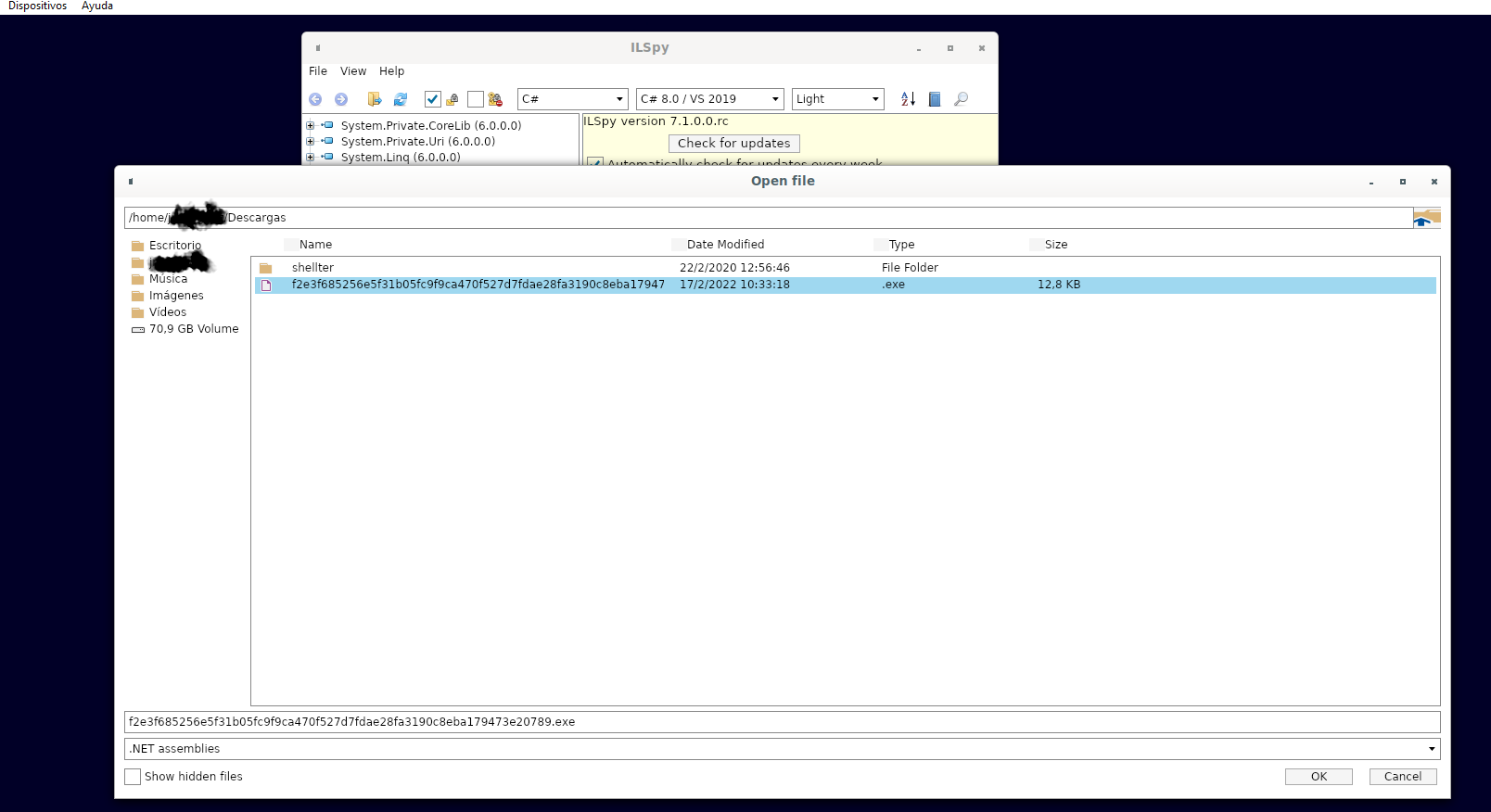The width and height of the screenshot is (1491, 812).
Task: Toggle the empty checkbox in ILSpy toolbar
Action: 476,99
